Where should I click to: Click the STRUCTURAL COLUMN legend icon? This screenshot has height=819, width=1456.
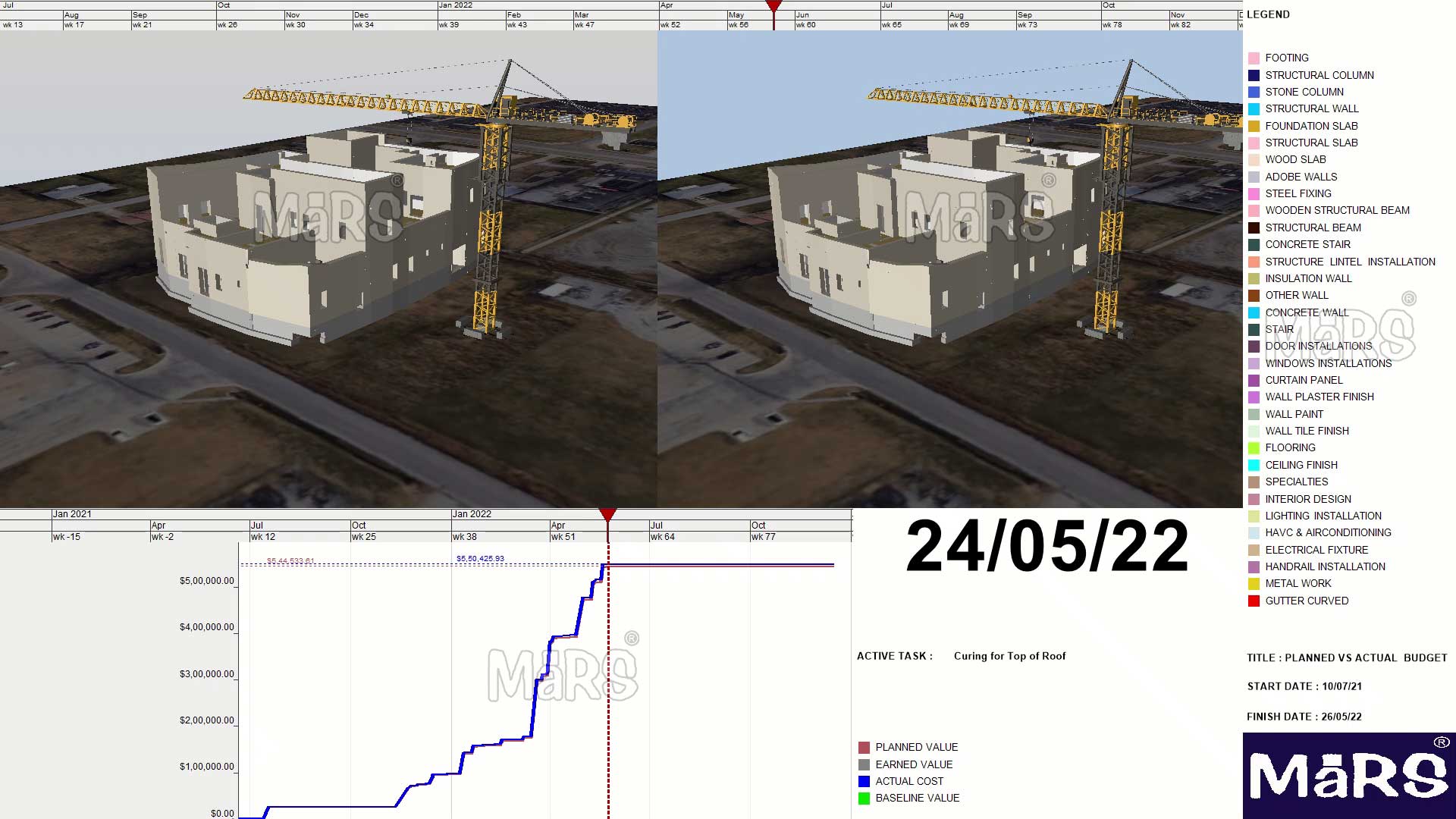[x=1253, y=75]
